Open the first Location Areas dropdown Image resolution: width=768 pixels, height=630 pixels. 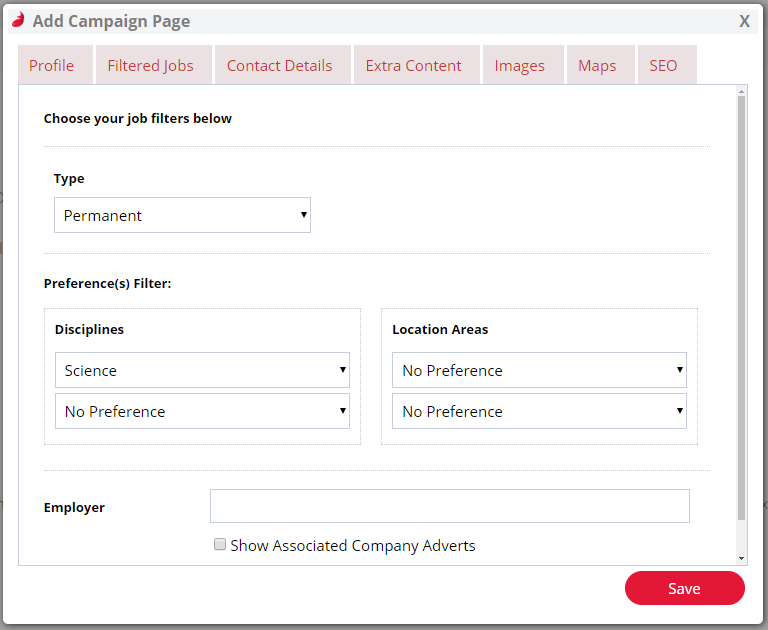click(539, 370)
